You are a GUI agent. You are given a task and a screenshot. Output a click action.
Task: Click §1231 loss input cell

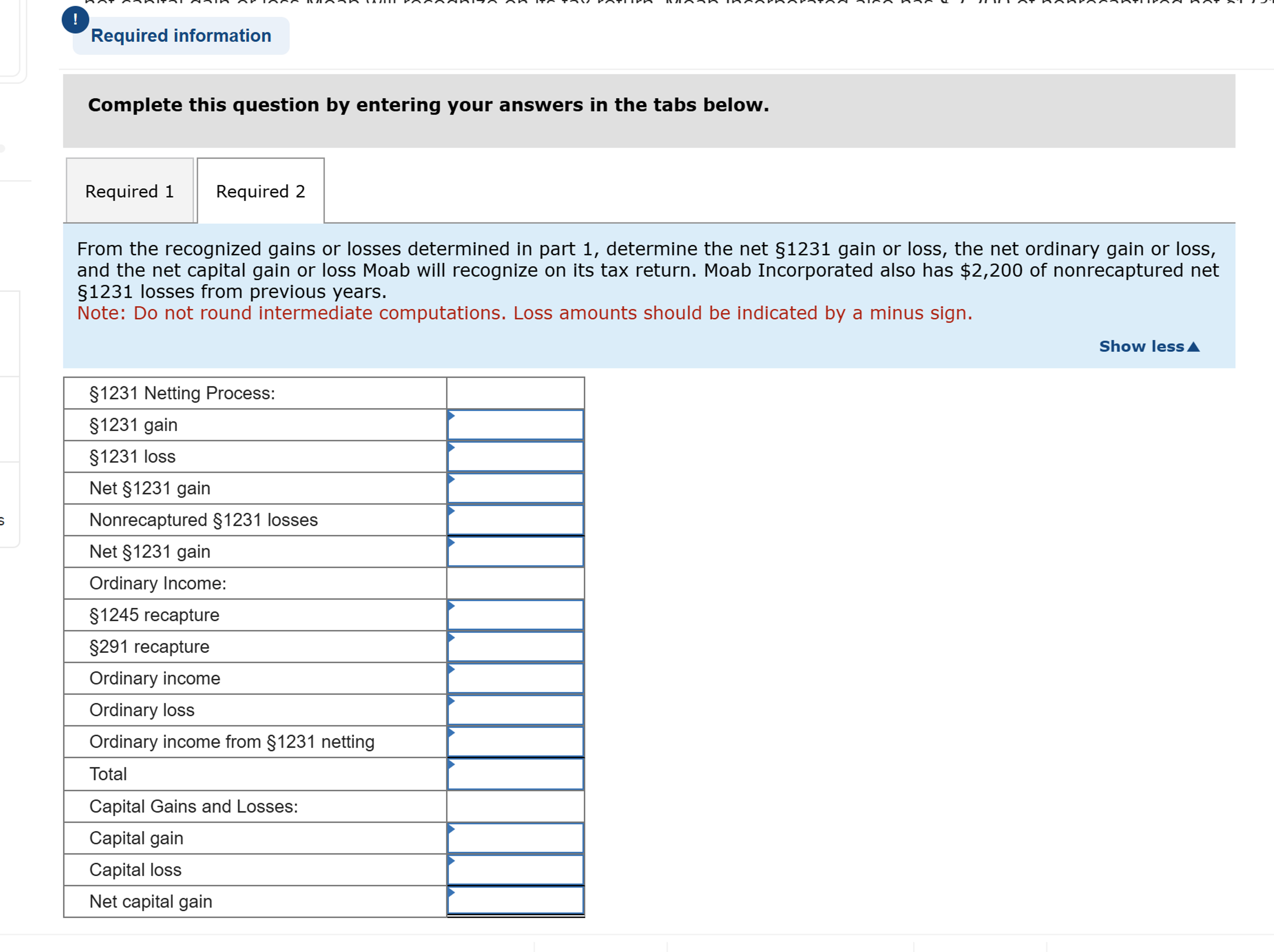click(x=516, y=457)
